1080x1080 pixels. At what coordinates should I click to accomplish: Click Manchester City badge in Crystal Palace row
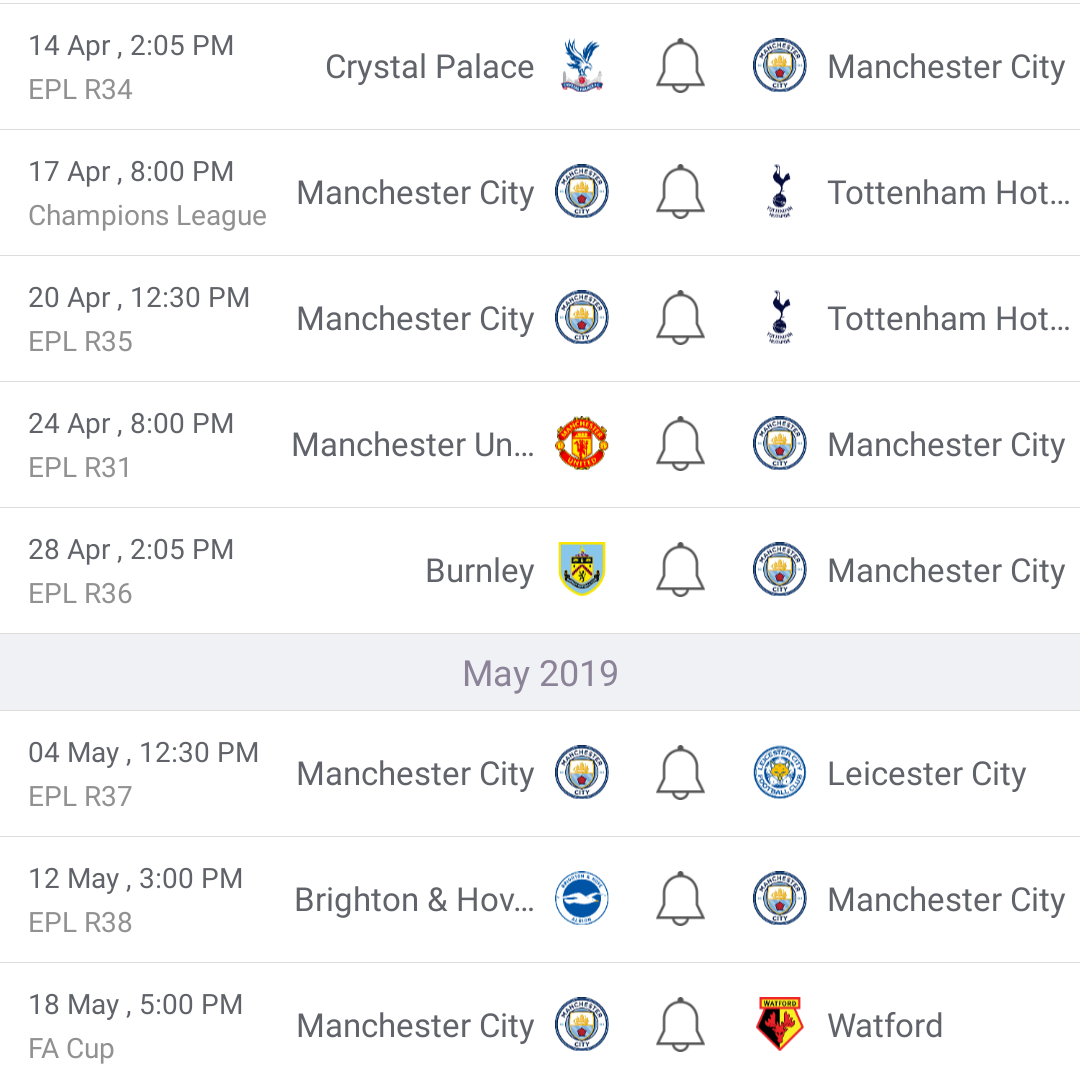point(780,65)
